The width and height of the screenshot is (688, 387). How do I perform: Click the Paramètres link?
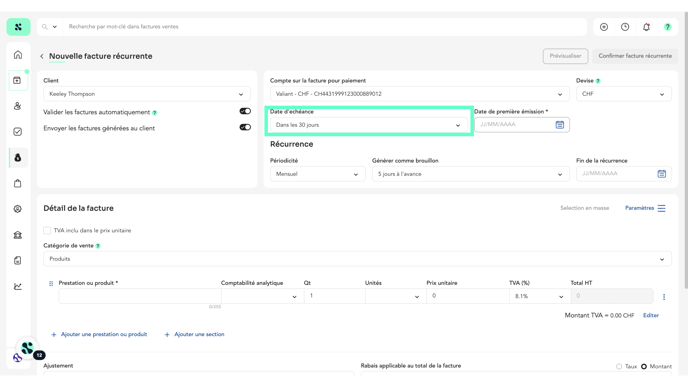(x=639, y=208)
